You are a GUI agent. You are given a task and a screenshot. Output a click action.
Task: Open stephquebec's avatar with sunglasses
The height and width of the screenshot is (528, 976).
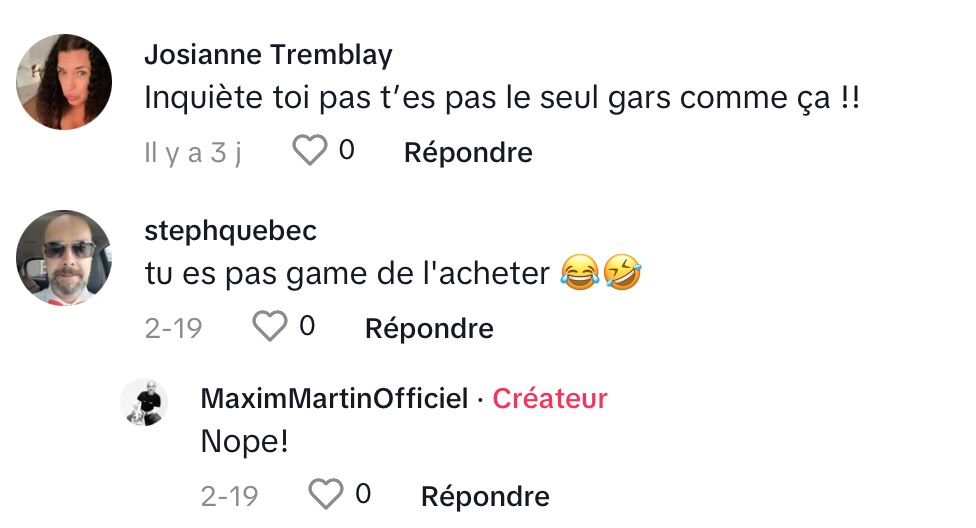(x=63, y=258)
